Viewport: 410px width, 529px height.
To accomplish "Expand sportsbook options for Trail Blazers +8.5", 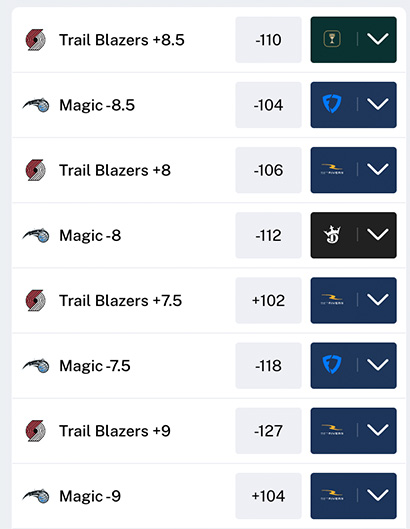I will 378,39.
